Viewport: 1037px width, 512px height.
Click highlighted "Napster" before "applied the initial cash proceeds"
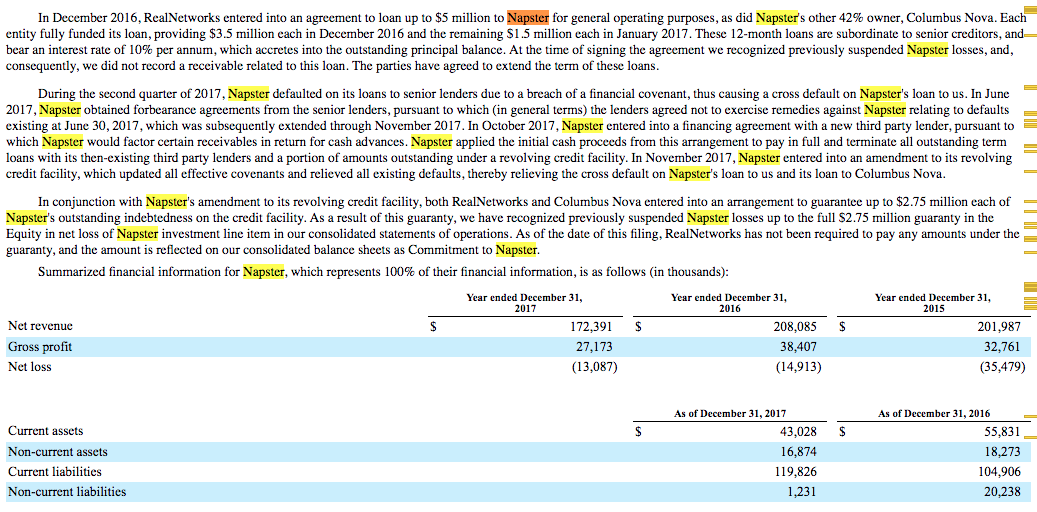[x=432, y=142]
